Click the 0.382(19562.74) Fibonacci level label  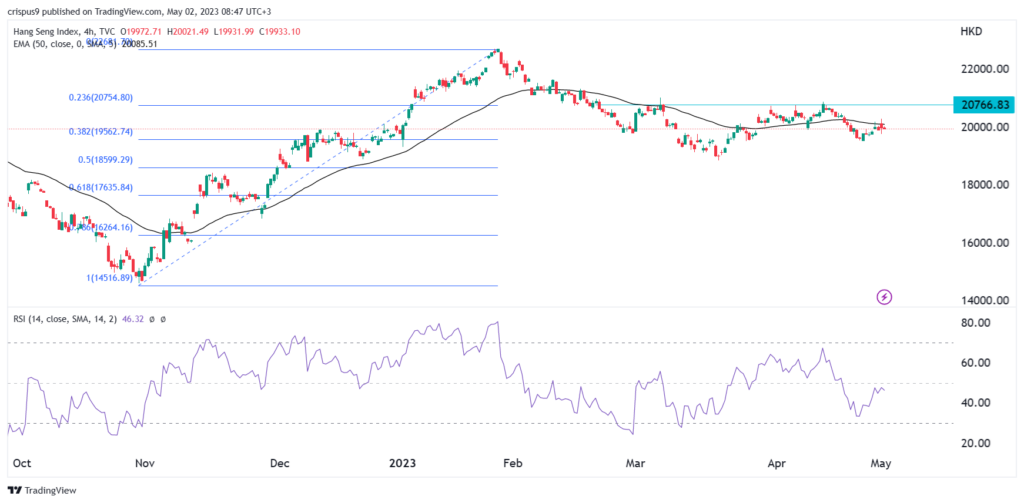click(x=101, y=131)
